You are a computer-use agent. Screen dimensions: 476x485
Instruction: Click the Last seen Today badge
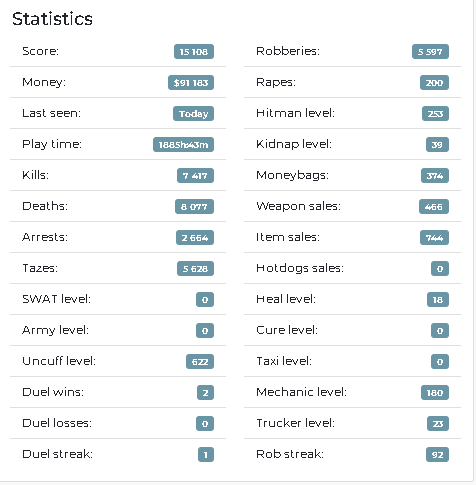click(x=193, y=114)
